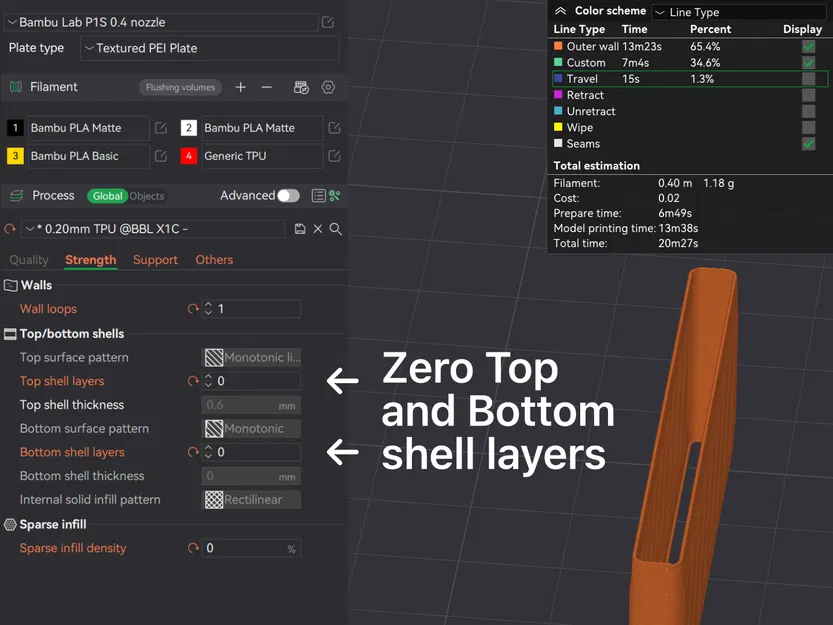Image resolution: width=833 pixels, height=625 pixels.
Task: Open the printer preset dropdown
Action: 160,22
